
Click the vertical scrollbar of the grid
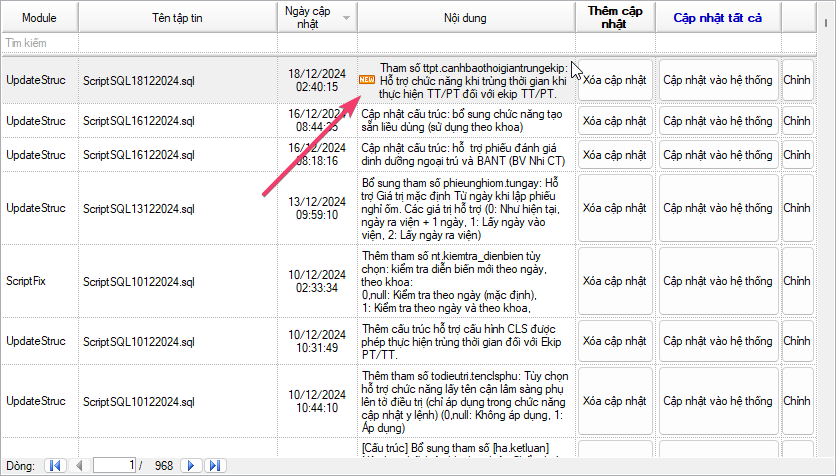[826, 229]
